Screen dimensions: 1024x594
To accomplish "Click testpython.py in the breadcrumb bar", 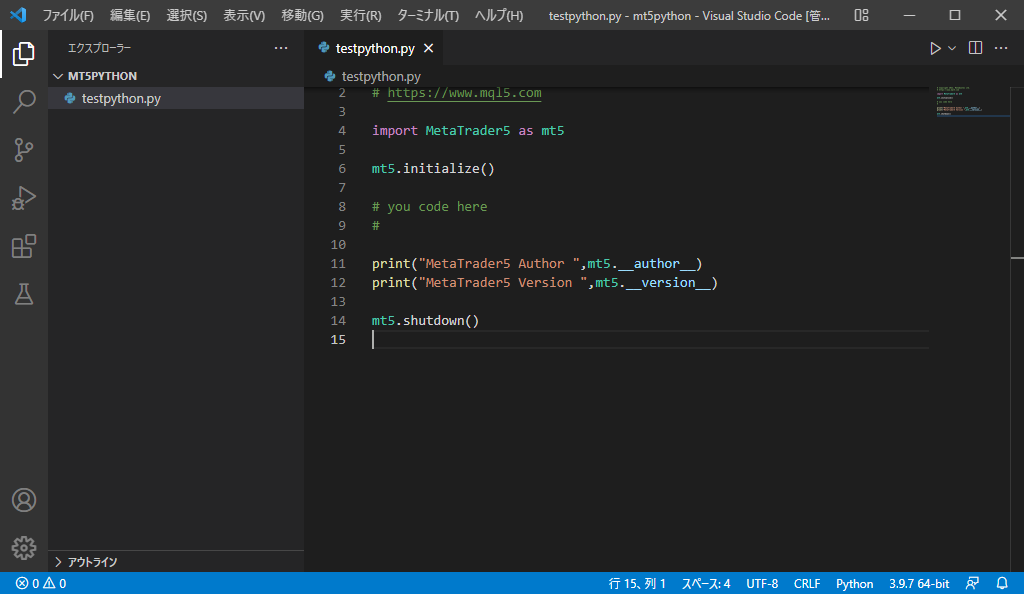I will tap(381, 76).
